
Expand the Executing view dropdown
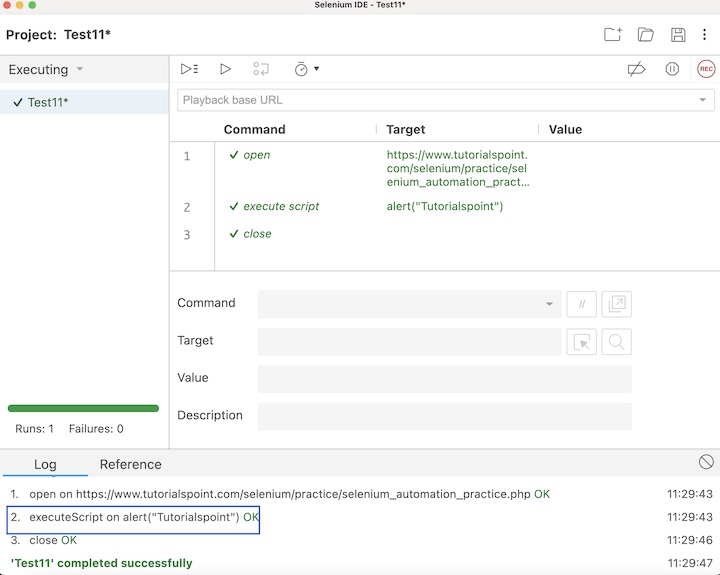80,70
